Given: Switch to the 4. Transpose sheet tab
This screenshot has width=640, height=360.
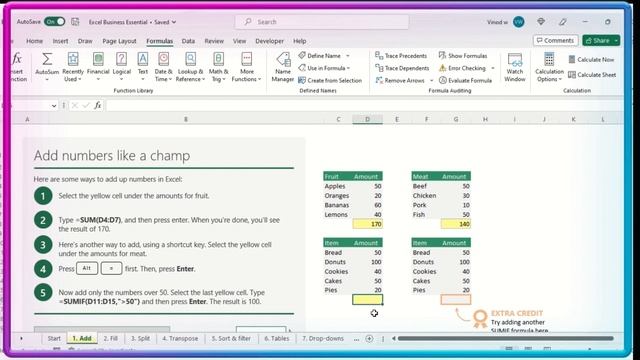Looking at the screenshot, I should [x=180, y=338].
